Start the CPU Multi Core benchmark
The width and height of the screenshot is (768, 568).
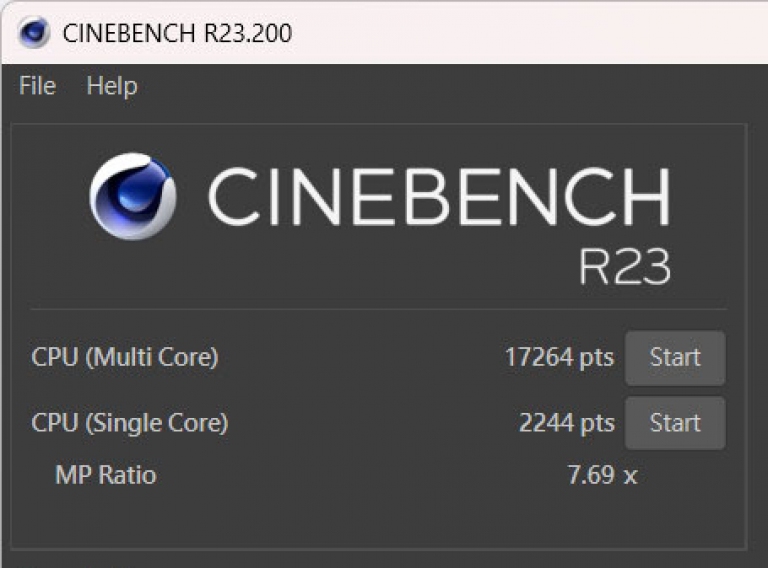pos(675,357)
